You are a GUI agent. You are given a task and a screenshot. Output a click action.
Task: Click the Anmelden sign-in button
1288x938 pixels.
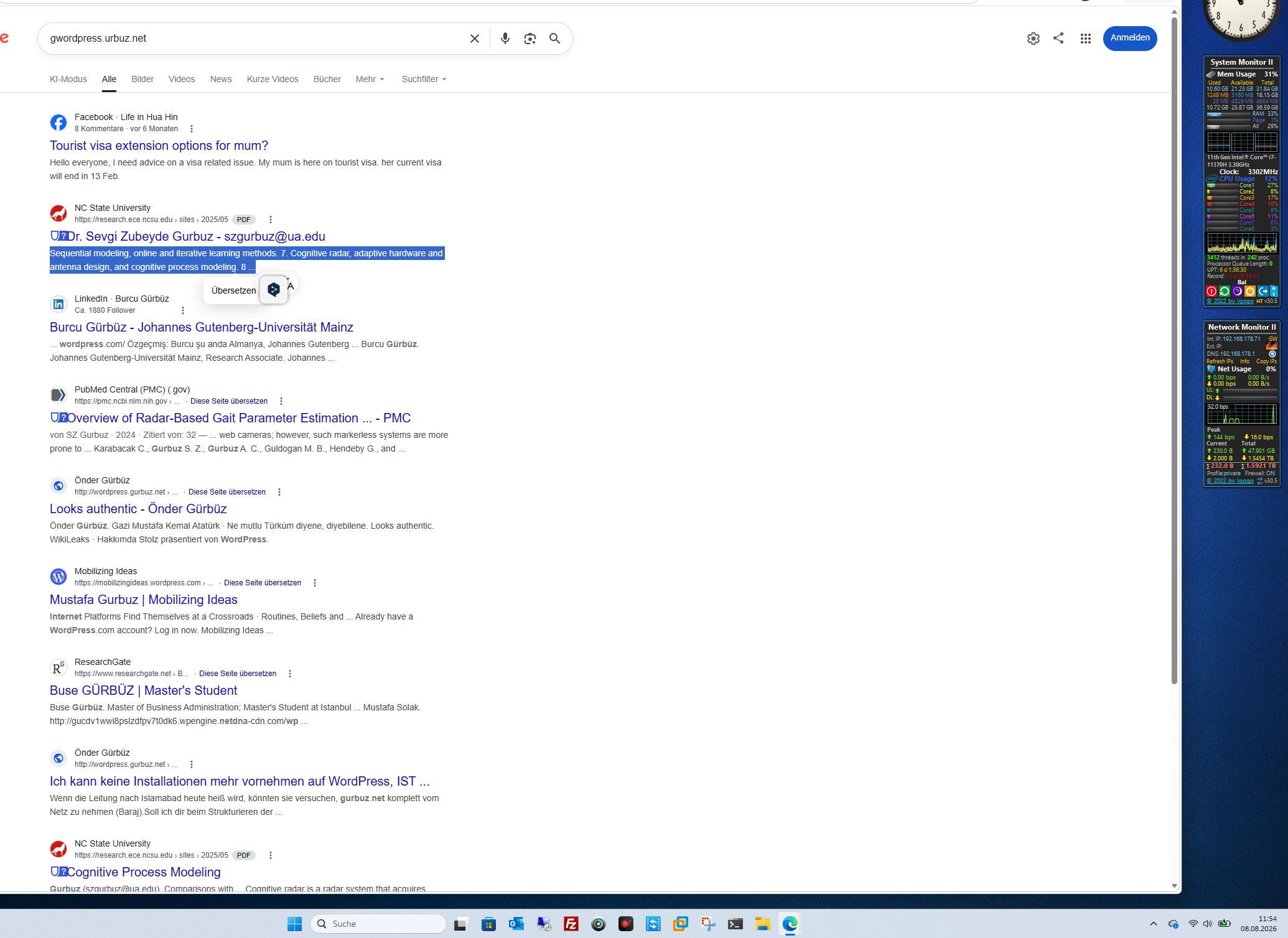click(x=1130, y=38)
